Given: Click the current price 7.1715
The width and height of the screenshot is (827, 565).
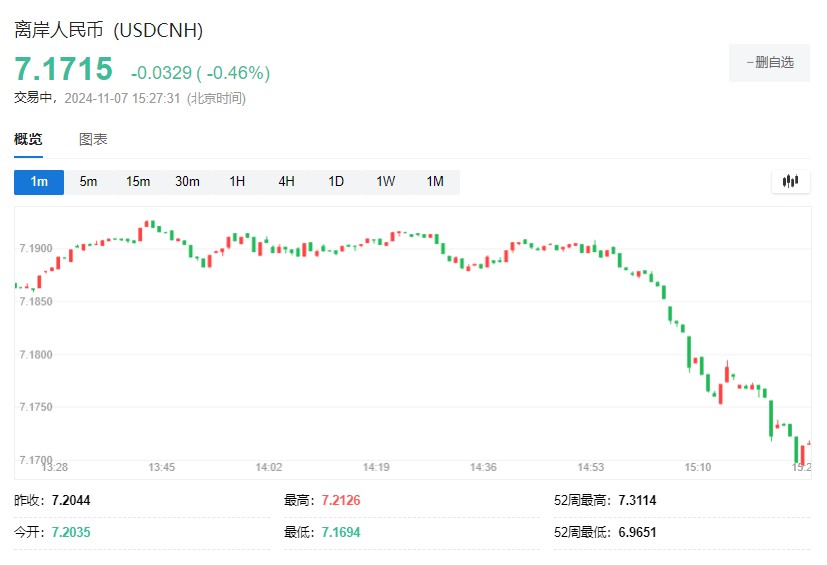Looking at the screenshot, I should click(63, 69).
